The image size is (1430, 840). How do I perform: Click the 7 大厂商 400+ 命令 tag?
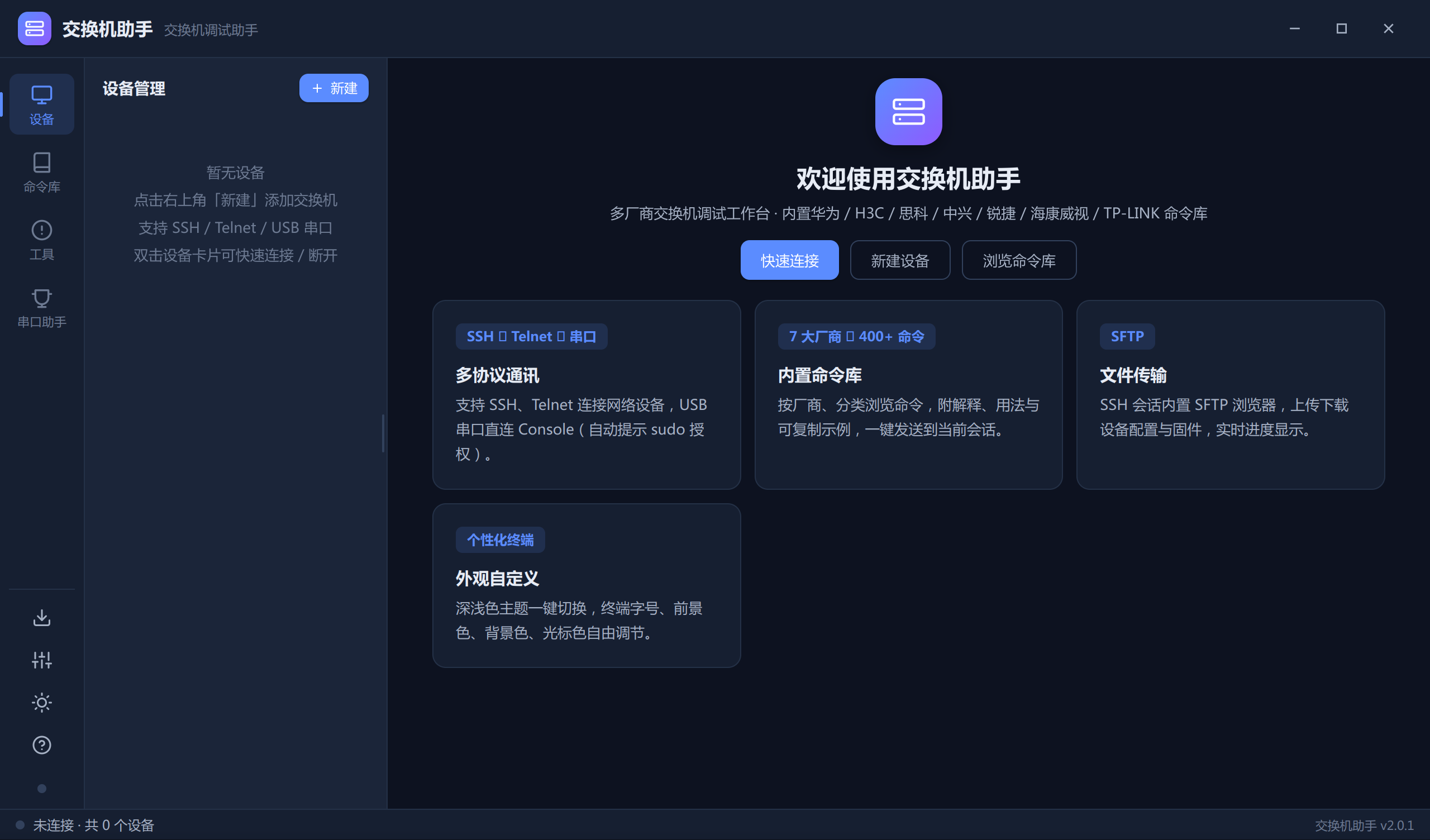[856, 337]
